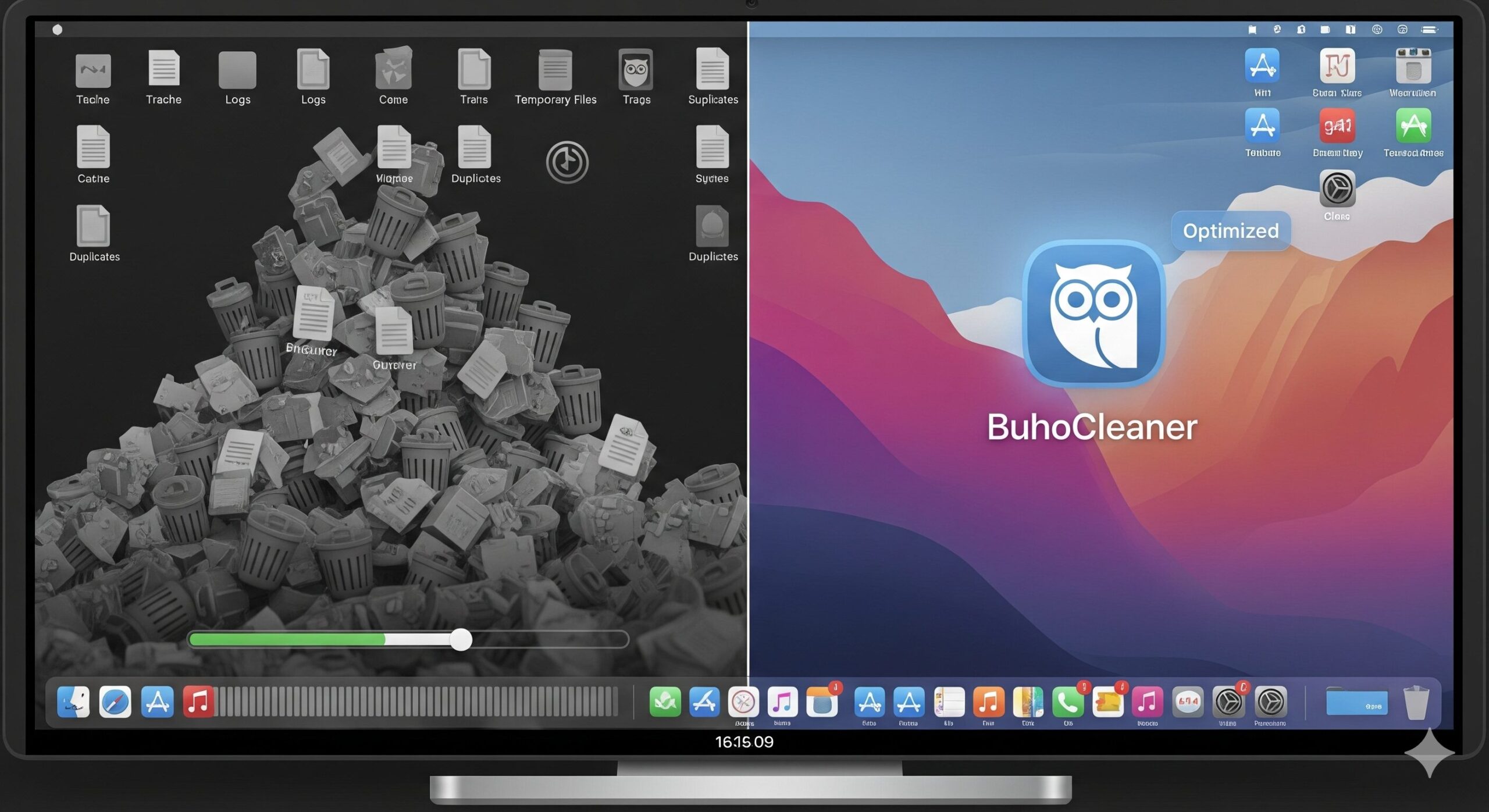Open the Logs icon shaped like a document
Image resolution: width=1489 pixels, height=812 pixels.
pyautogui.click(x=313, y=69)
